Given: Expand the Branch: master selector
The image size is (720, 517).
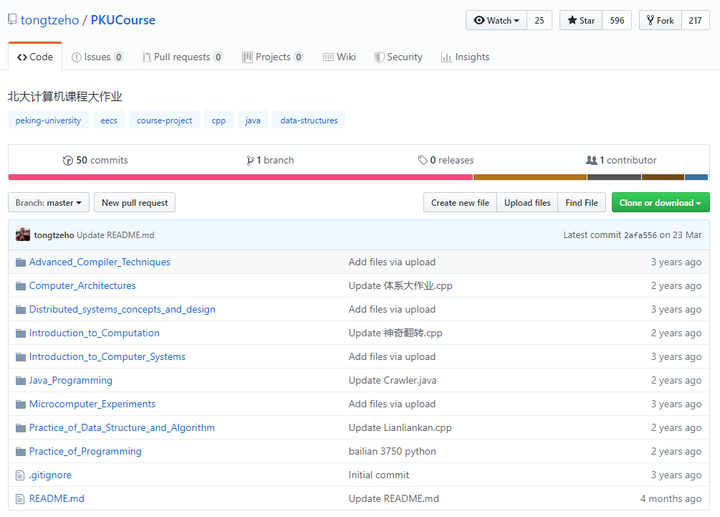Looking at the screenshot, I should [49, 203].
